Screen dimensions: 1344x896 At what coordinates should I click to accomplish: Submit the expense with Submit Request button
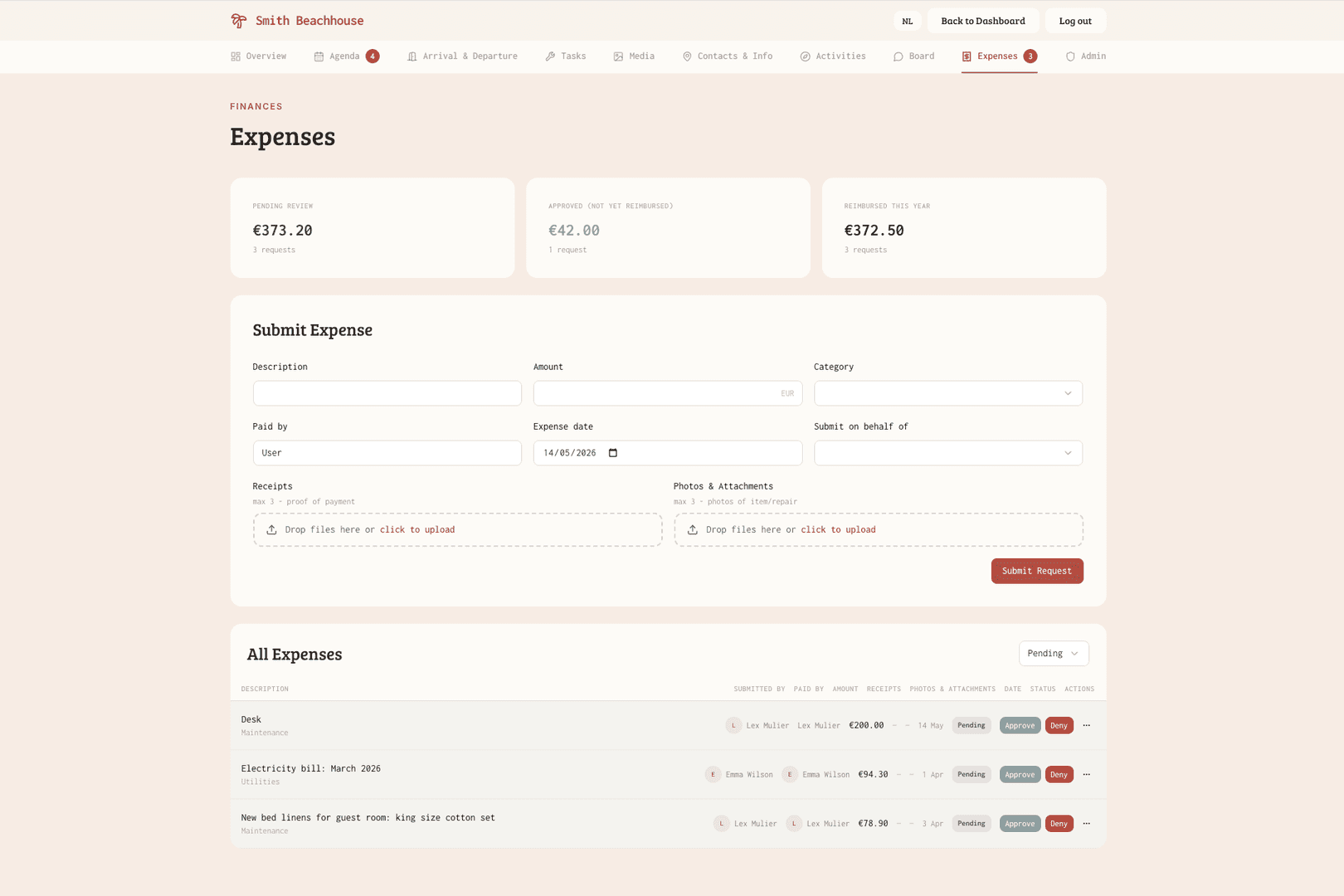[1037, 571]
